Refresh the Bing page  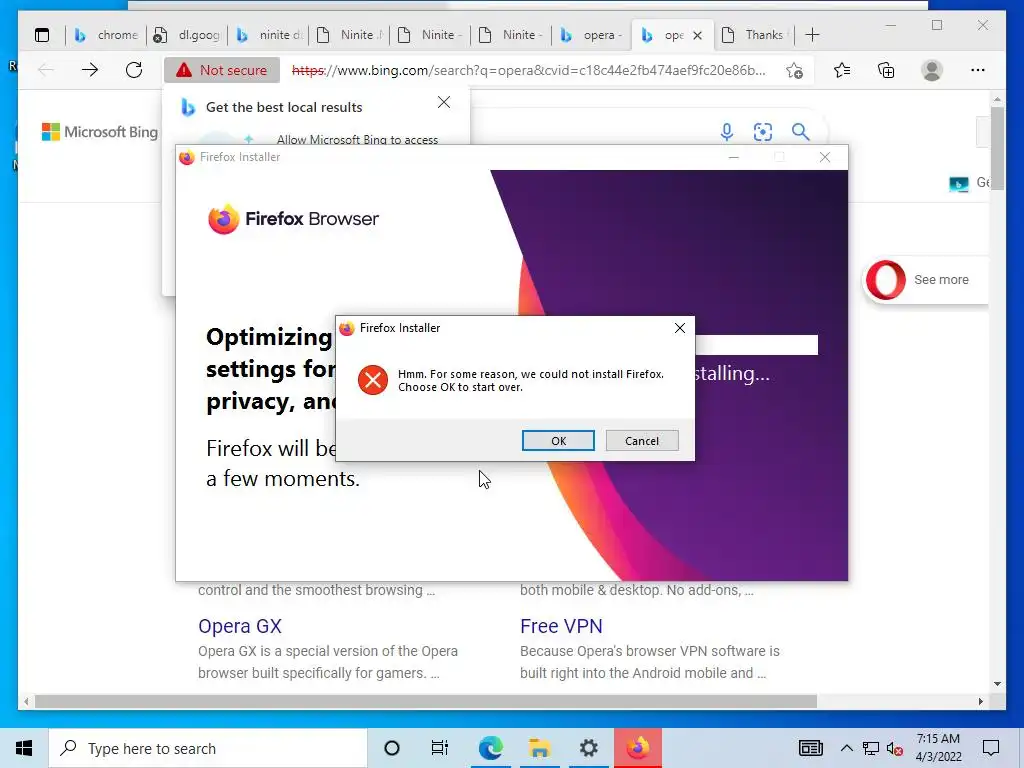(x=134, y=70)
